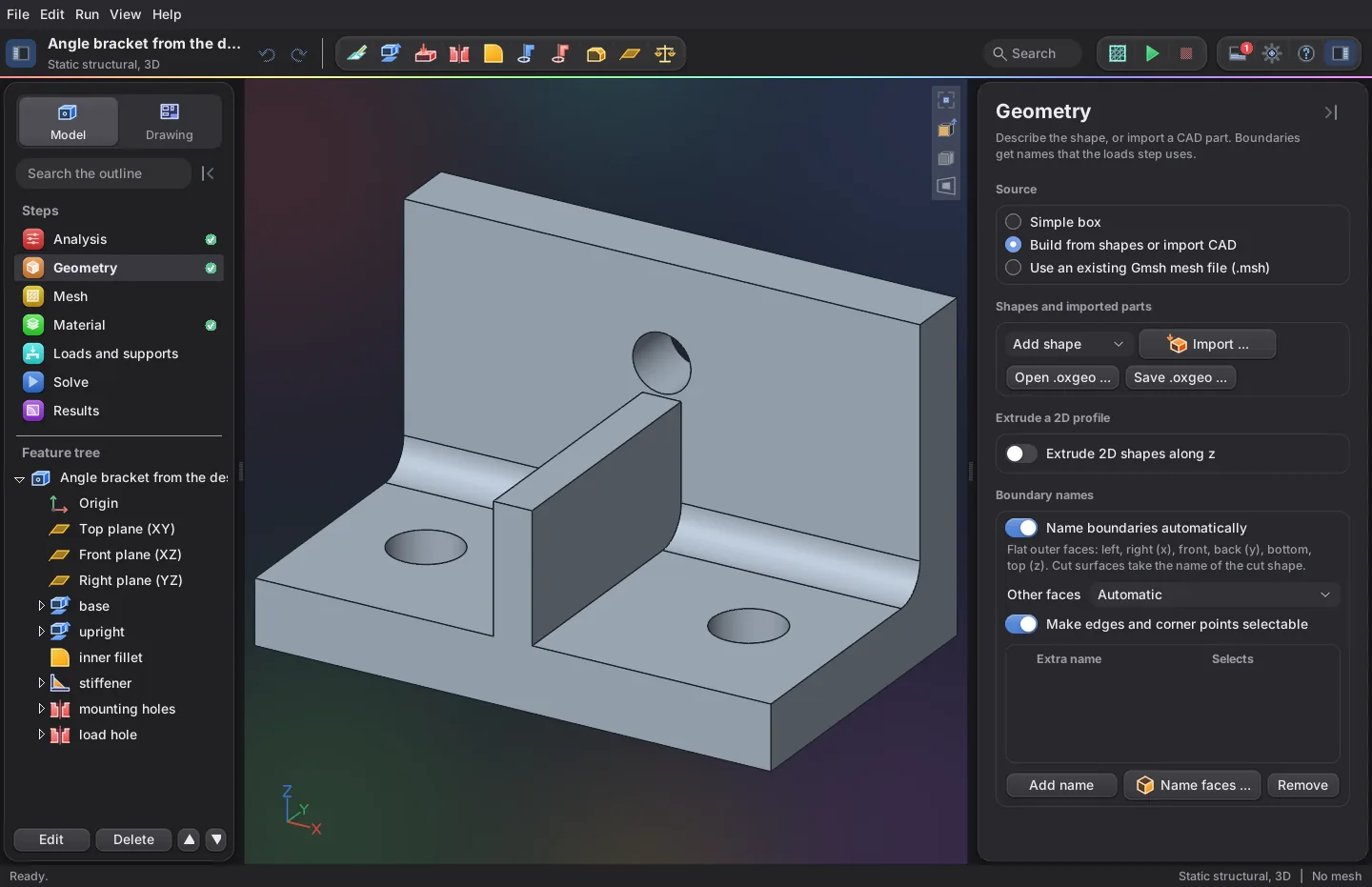The height and width of the screenshot is (887, 1372).
Task: Toggle right panel with sidebar icon
Action: 1341,53
